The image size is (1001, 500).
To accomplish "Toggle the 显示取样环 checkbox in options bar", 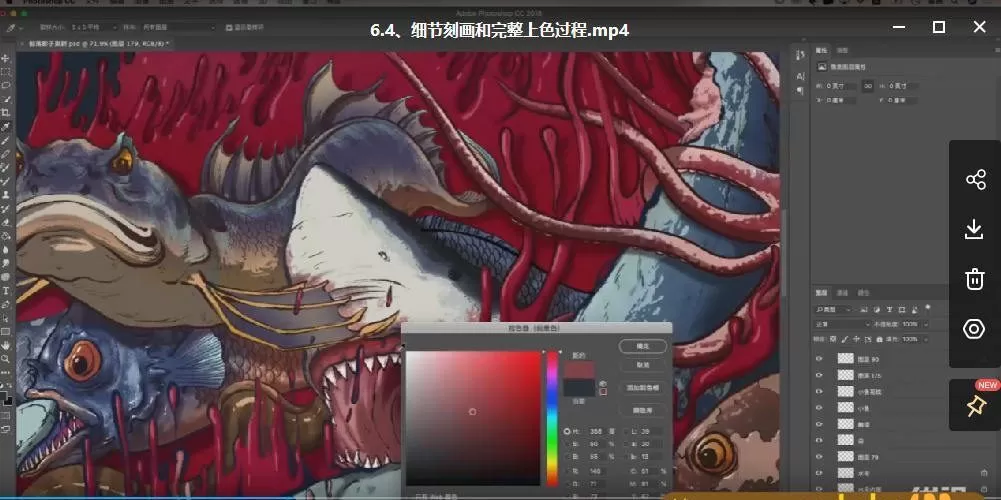I will pyautogui.click(x=229, y=27).
